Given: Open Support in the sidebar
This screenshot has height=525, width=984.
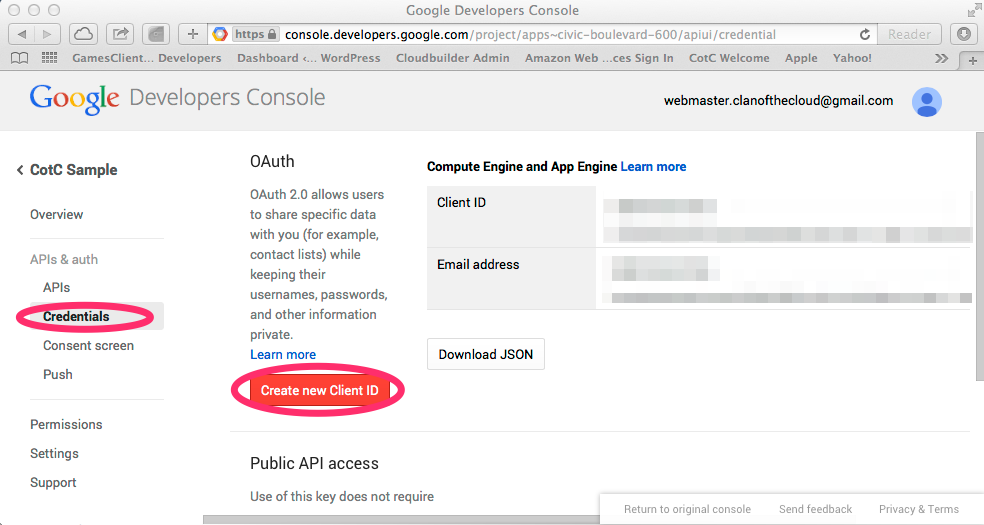Looking at the screenshot, I should pos(53,482).
